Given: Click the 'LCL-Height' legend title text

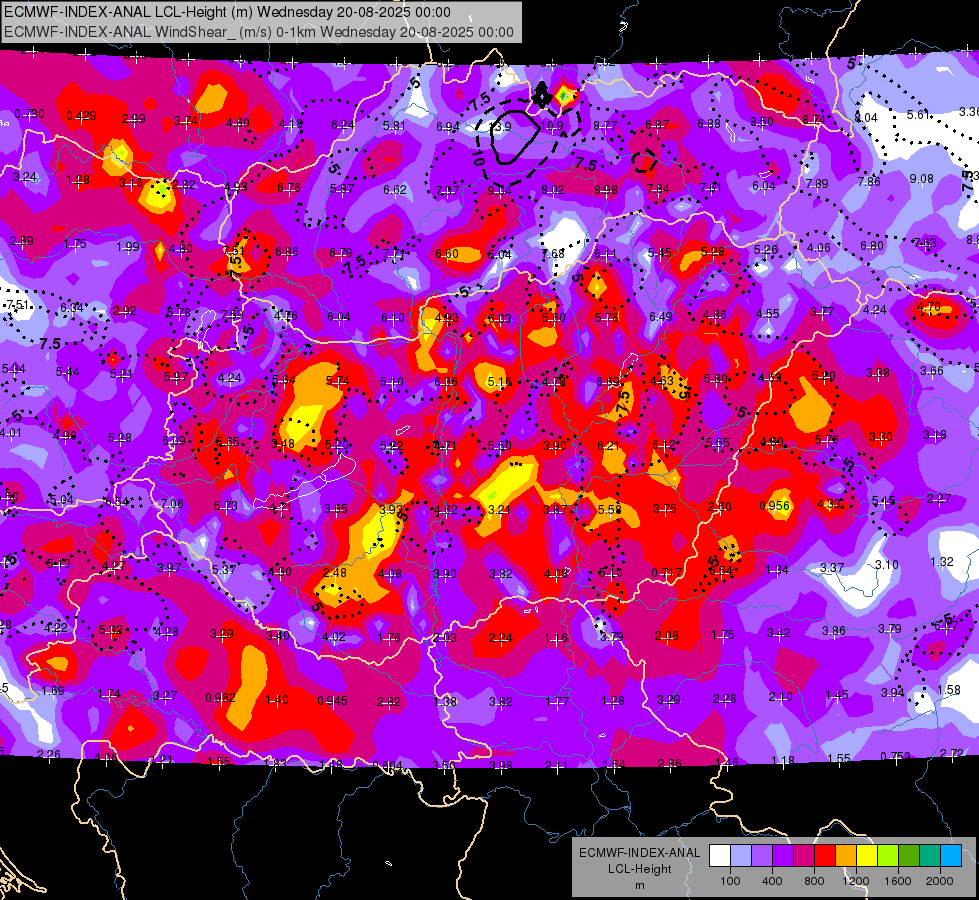Looking at the screenshot, I should point(640,869).
